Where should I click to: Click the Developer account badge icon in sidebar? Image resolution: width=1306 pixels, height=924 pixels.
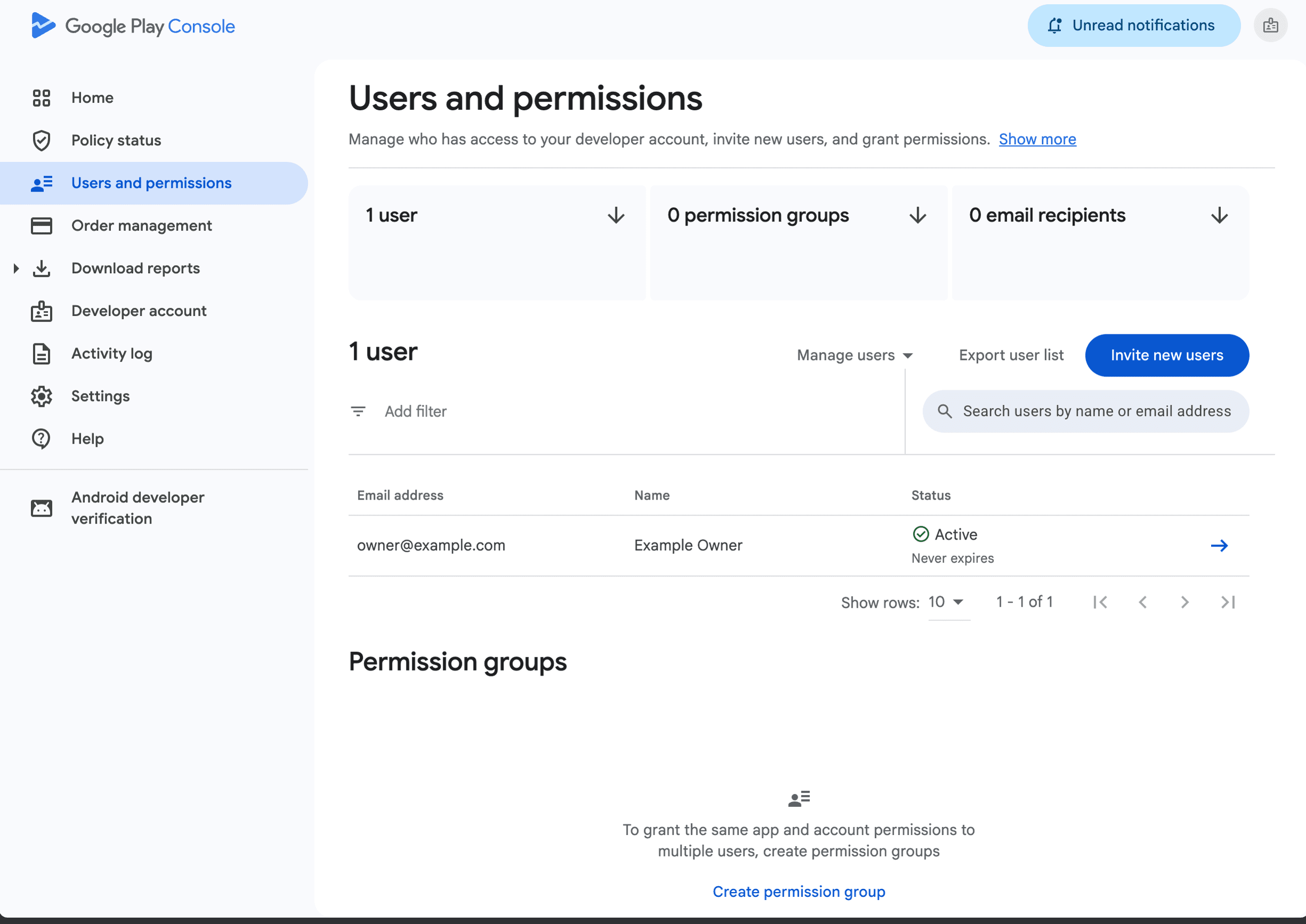41,311
